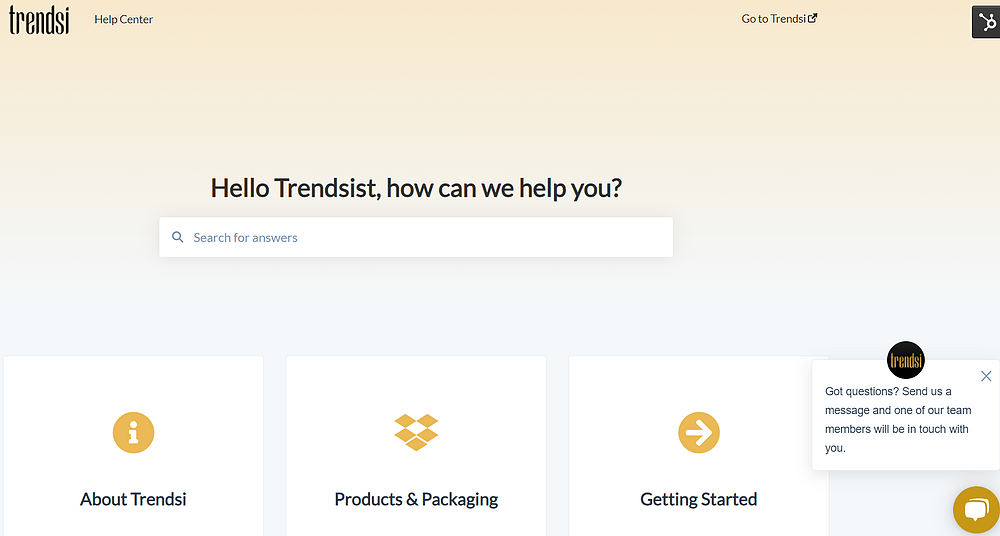Viewport: 1000px width, 536px height.
Task: Click the Got questions chat message
Action: coord(898,419)
